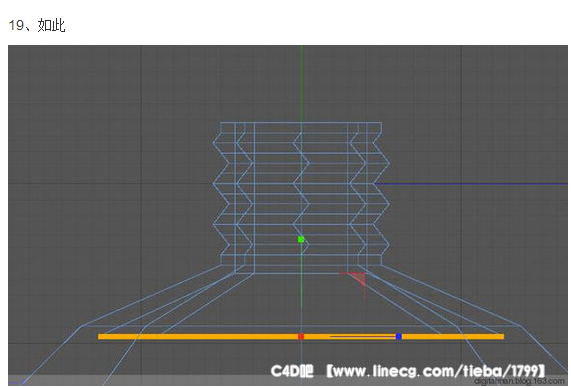
Task: Click the red X-axis handle on the orange bar
Action: point(301,336)
